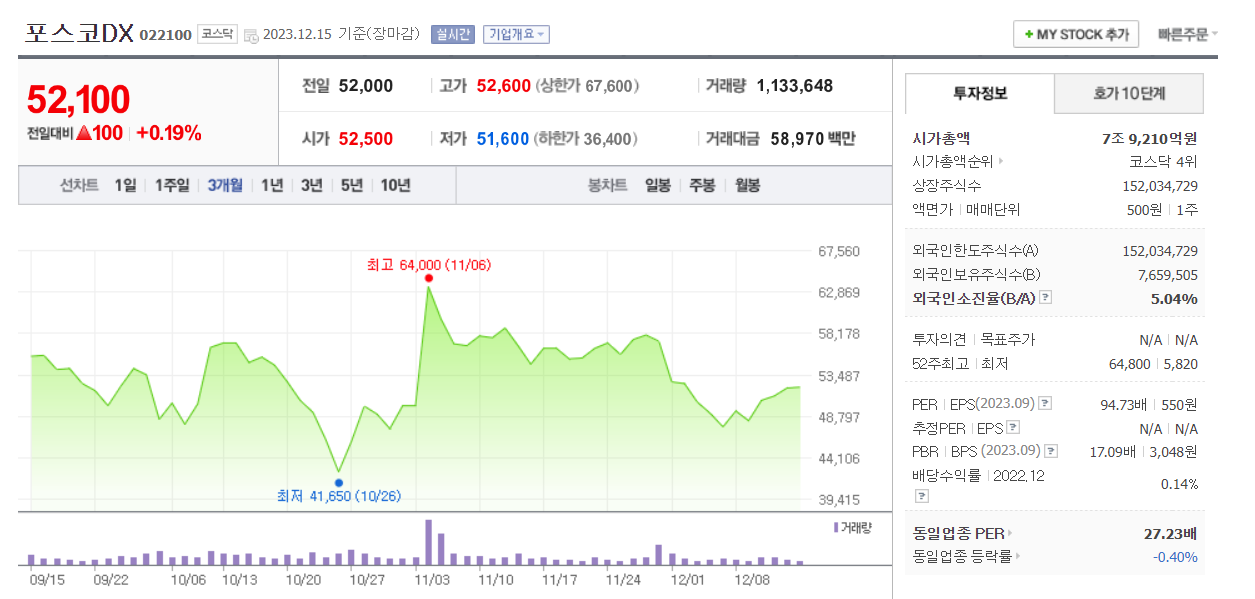Show the 일봉 candlestick chart

tap(658, 185)
